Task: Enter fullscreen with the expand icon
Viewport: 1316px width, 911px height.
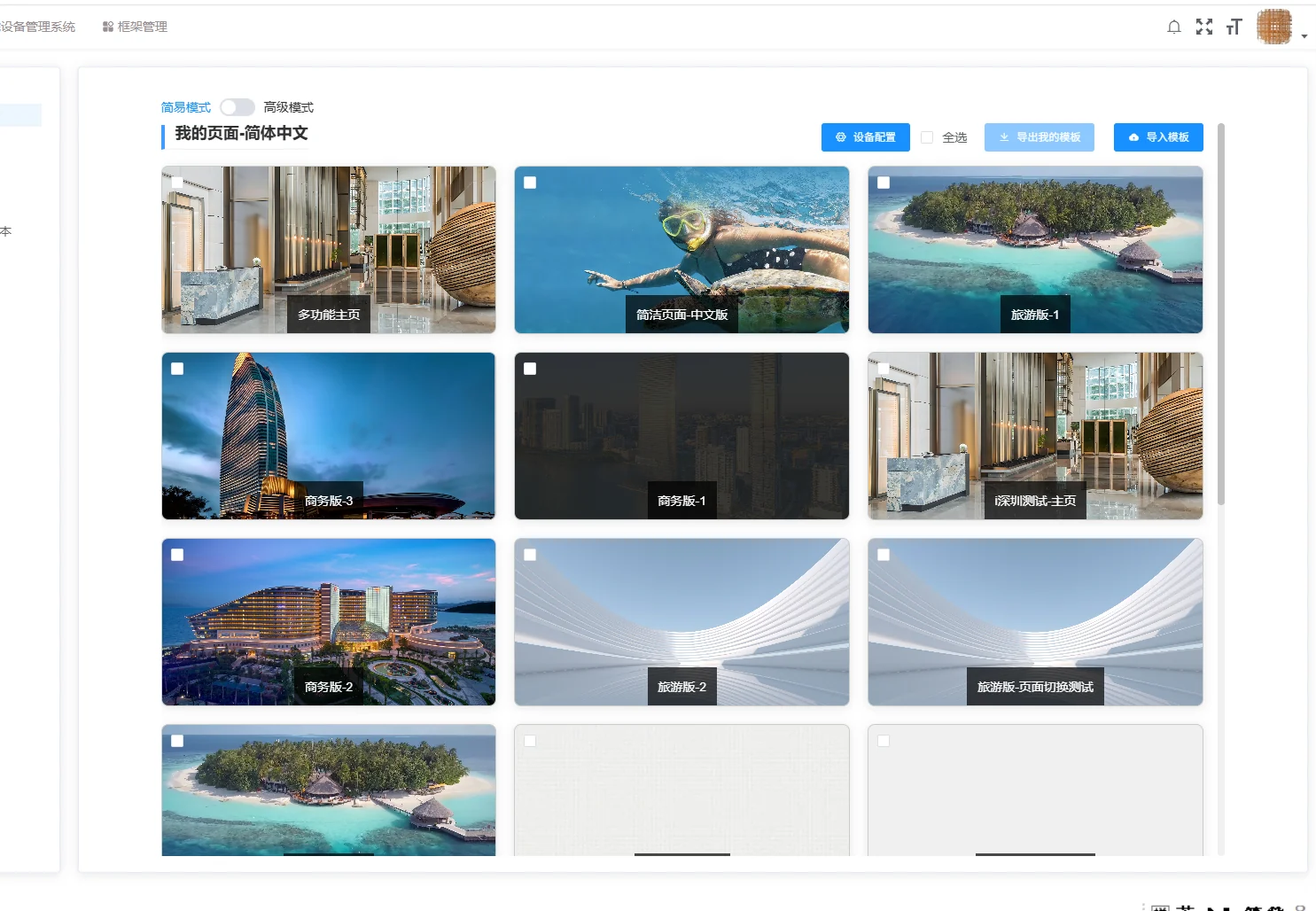Action: click(1204, 27)
